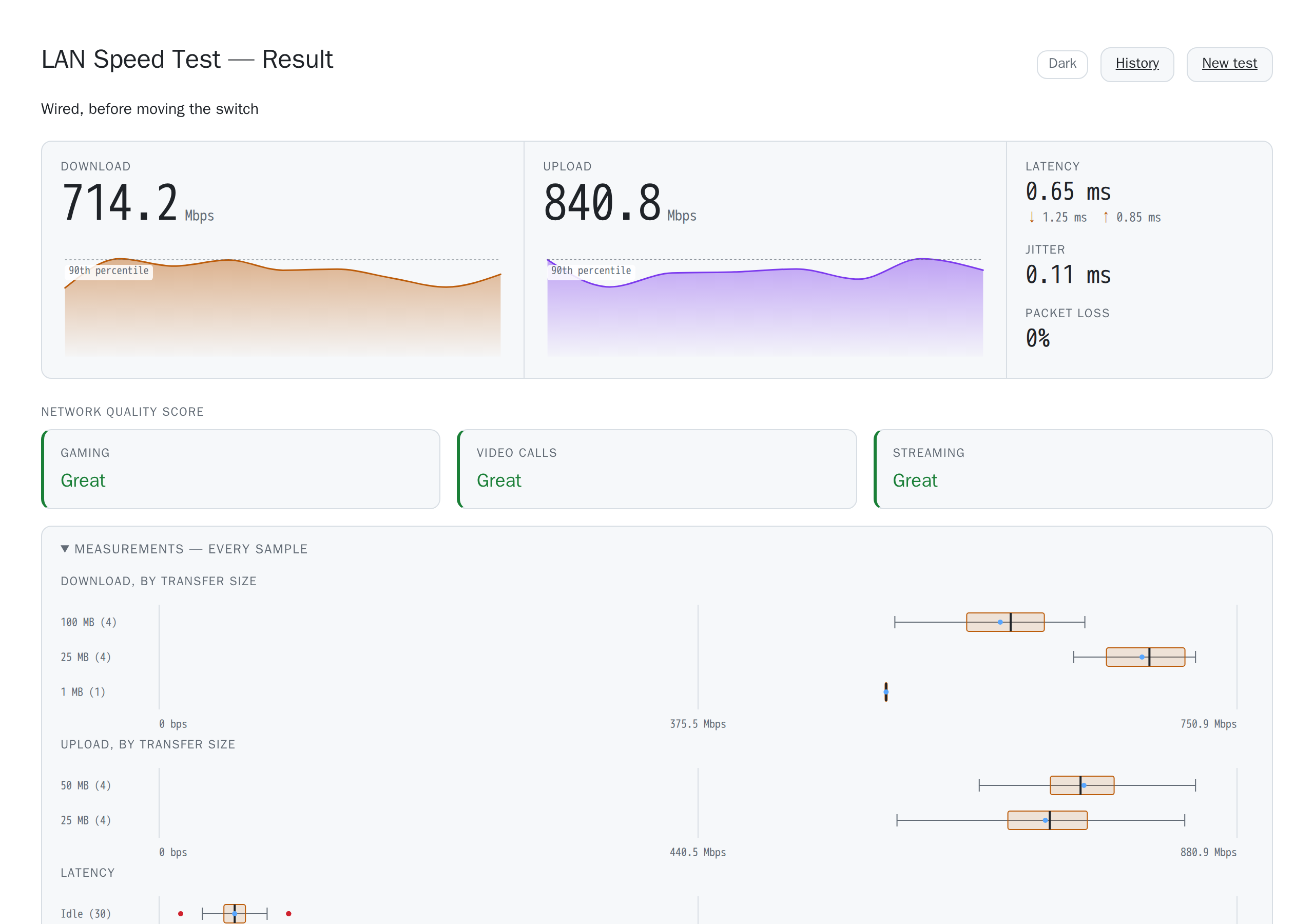Click the 100 MB (4) row label
The height and width of the screenshot is (924, 1314).
tap(89, 622)
